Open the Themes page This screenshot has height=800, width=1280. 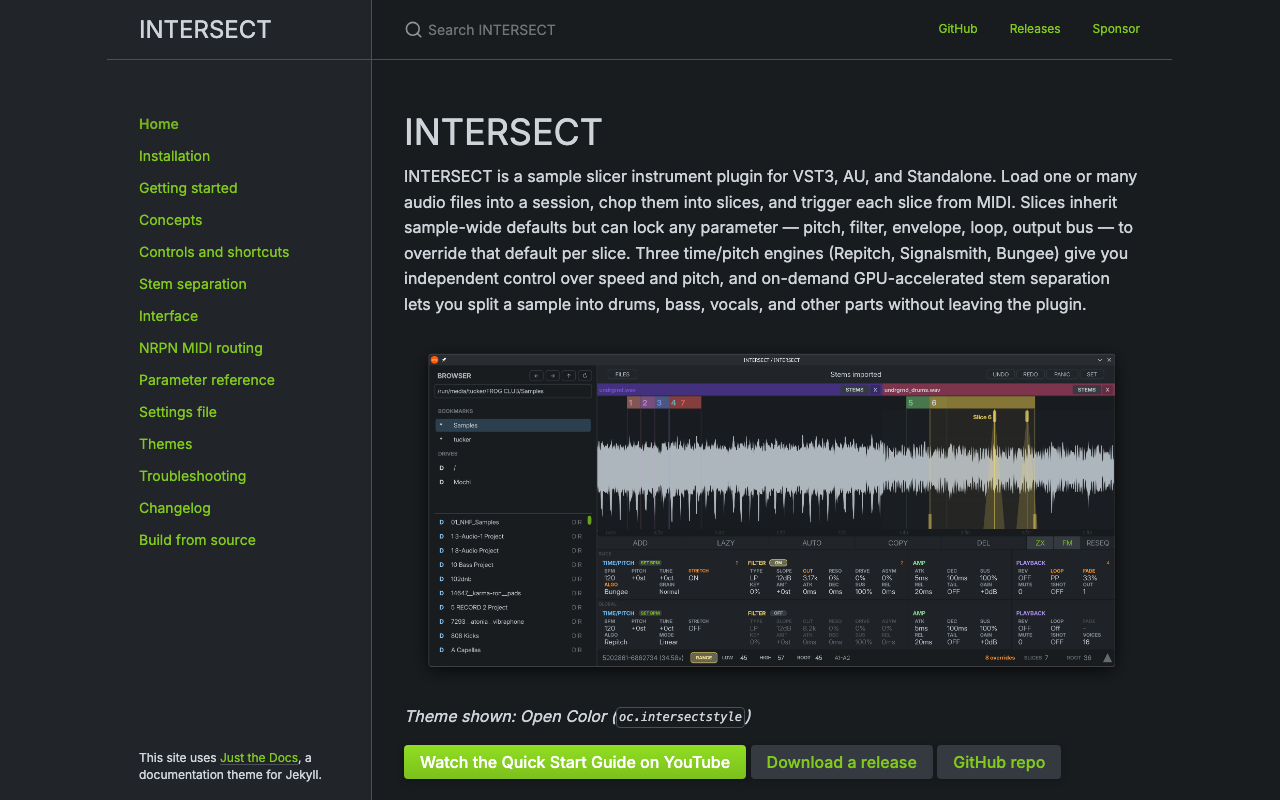point(166,444)
